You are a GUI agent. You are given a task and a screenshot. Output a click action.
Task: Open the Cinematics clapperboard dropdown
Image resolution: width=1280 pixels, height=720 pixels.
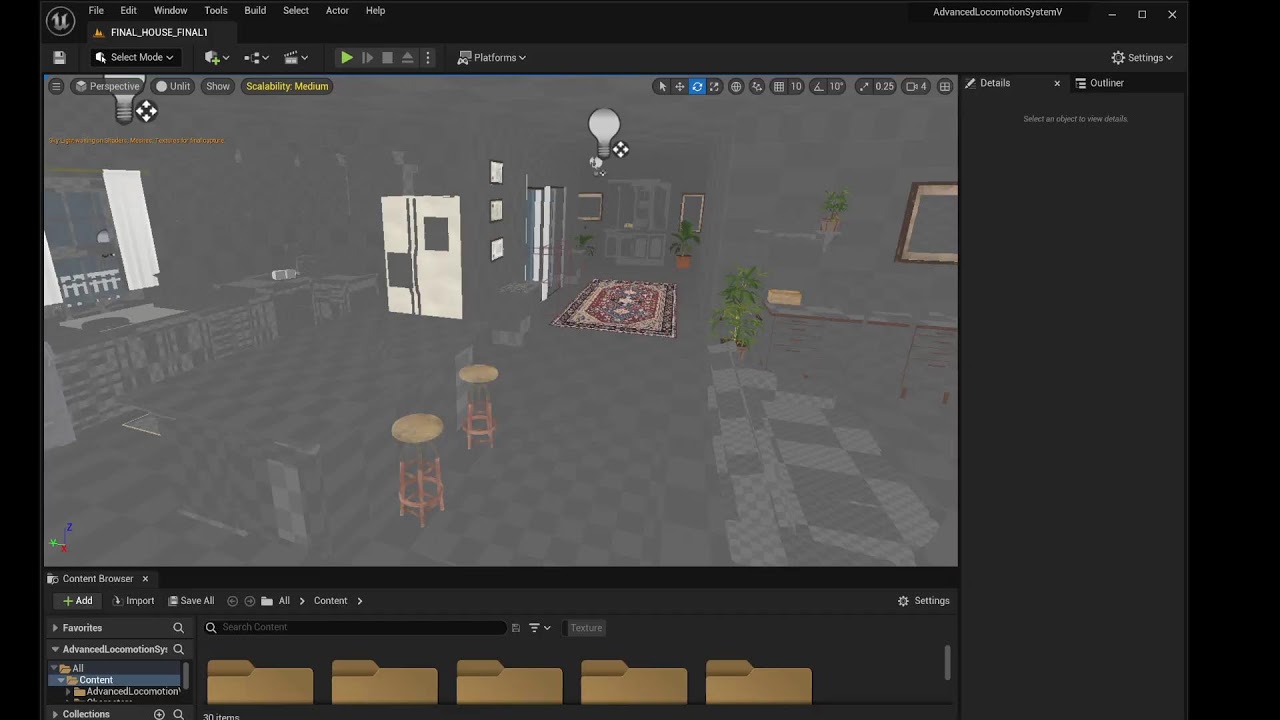click(x=296, y=58)
